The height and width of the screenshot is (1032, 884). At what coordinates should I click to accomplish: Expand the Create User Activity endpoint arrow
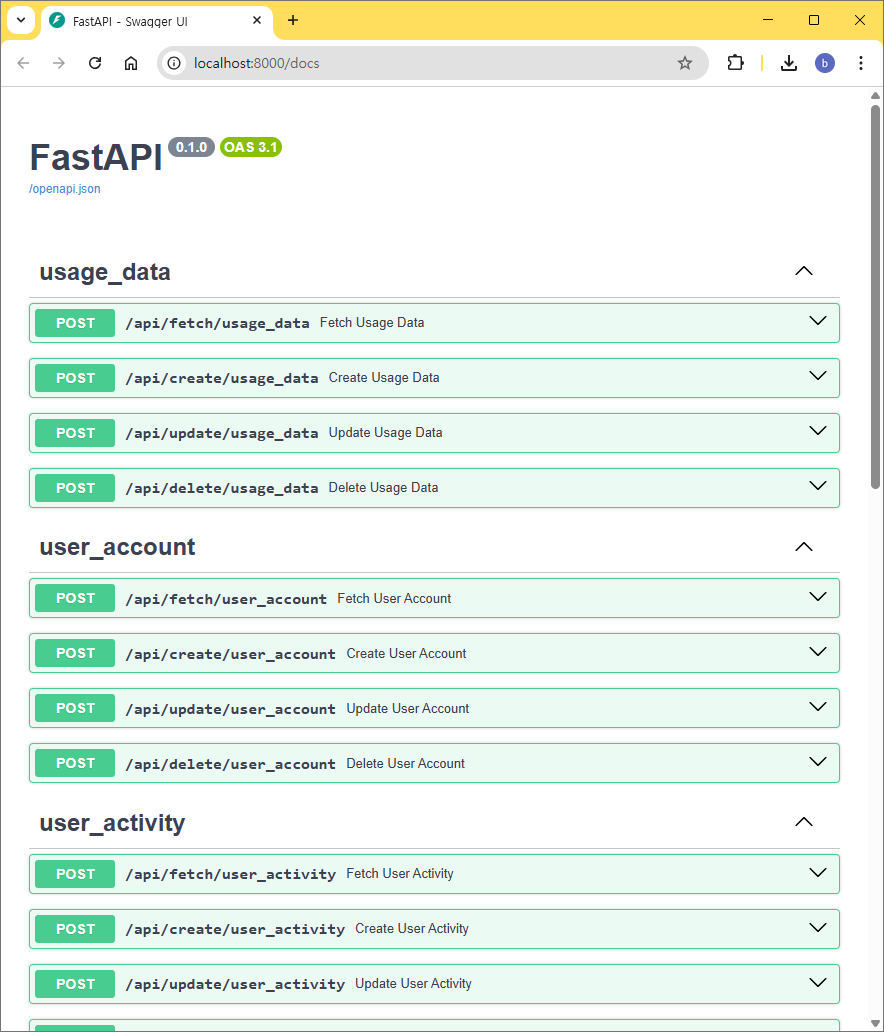coord(818,928)
